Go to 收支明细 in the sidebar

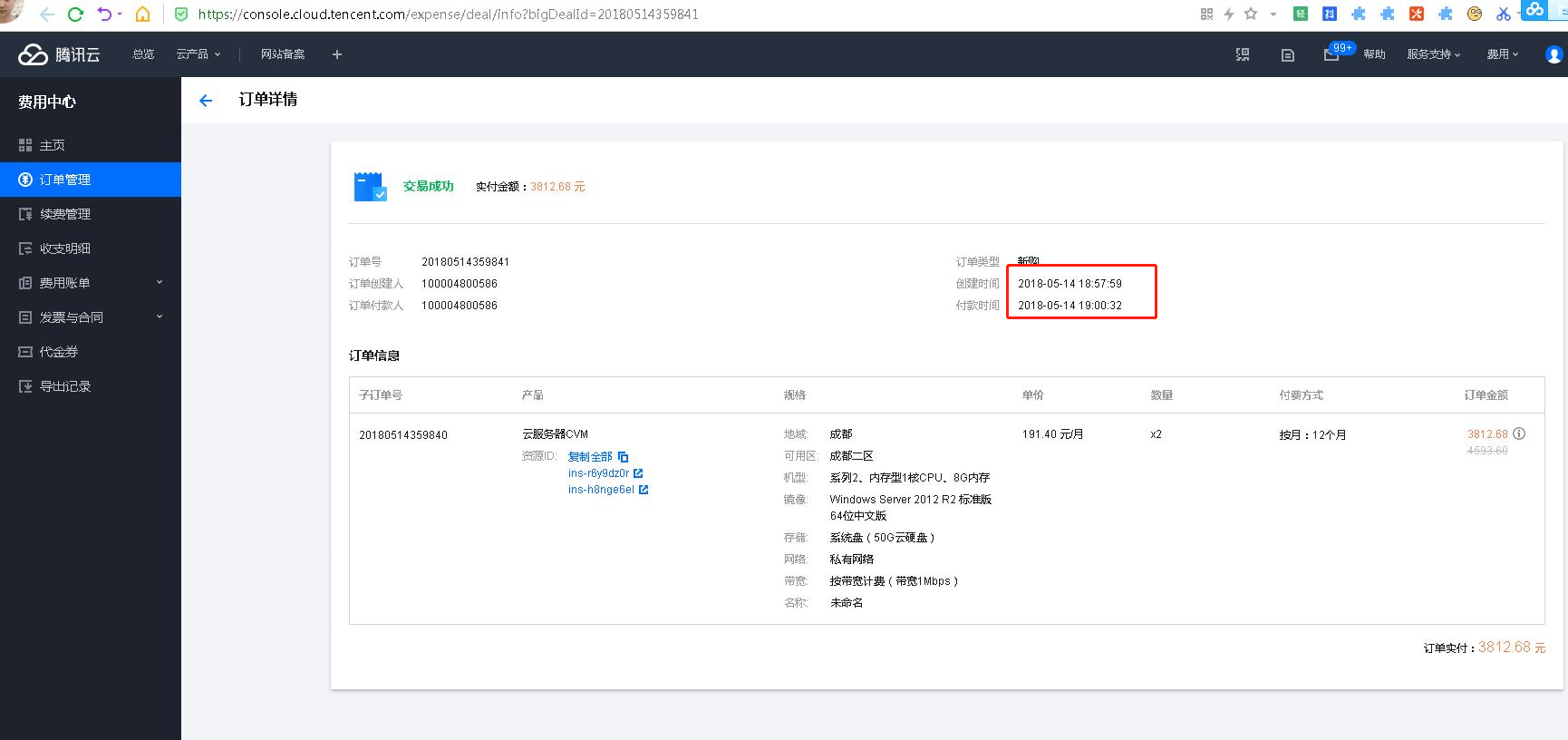(64, 248)
